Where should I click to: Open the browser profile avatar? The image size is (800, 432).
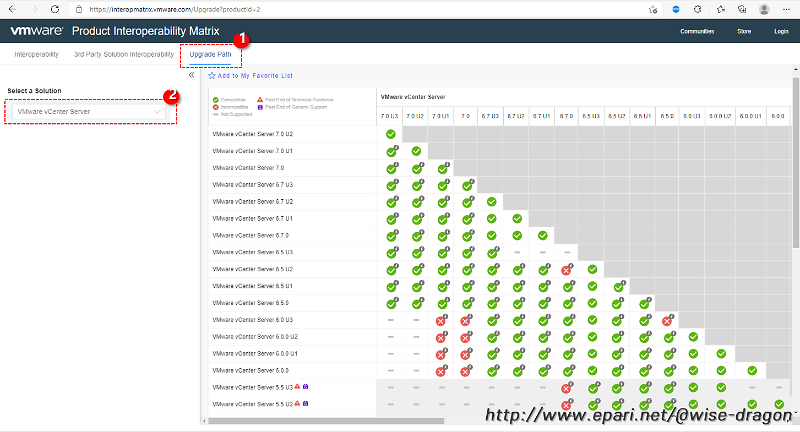(x=764, y=9)
